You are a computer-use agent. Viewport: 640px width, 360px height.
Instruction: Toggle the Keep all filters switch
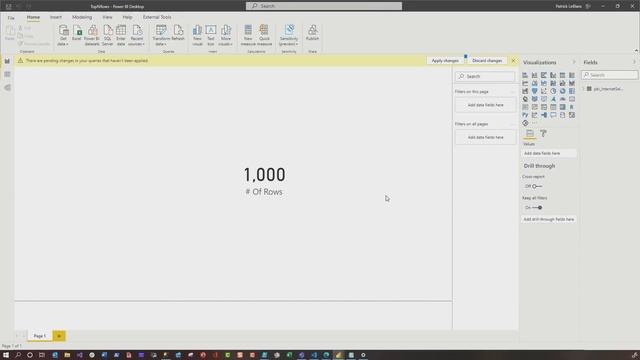coord(537,207)
